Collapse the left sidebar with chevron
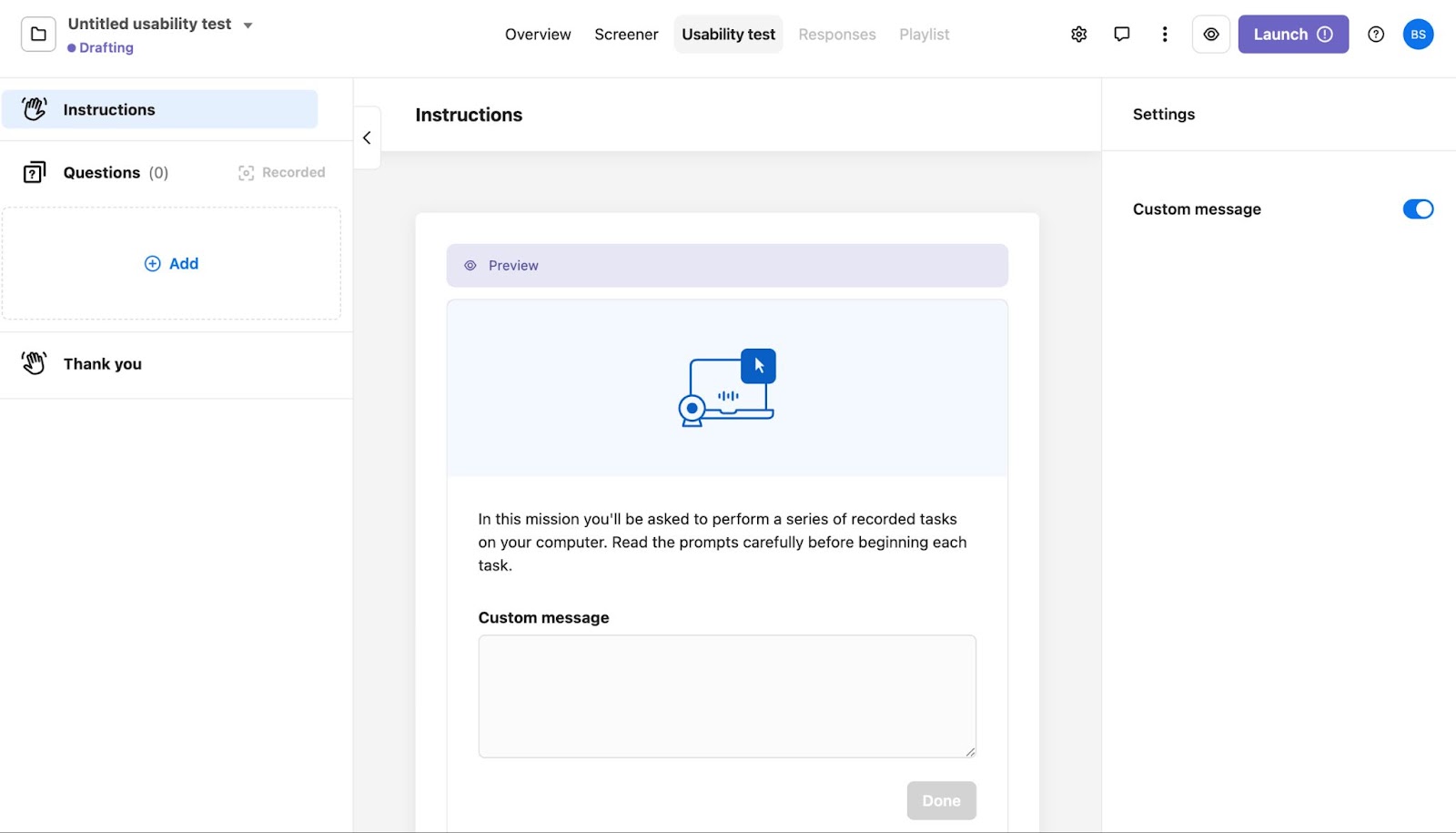The height and width of the screenshot is (833, 1456). click(x=367, y=138)
